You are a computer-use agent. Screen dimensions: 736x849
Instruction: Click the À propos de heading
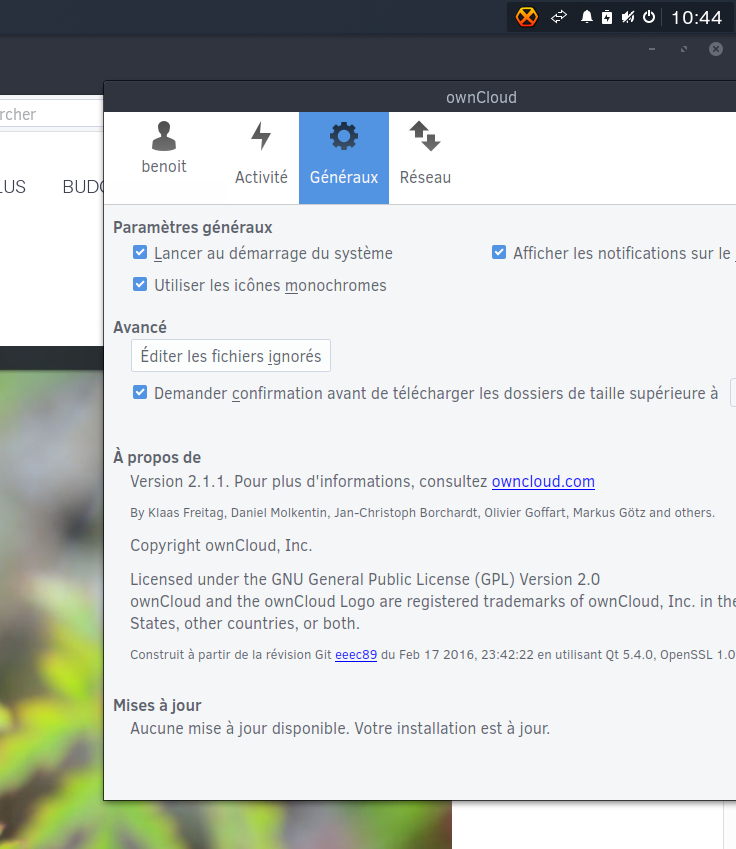[157, 458]
